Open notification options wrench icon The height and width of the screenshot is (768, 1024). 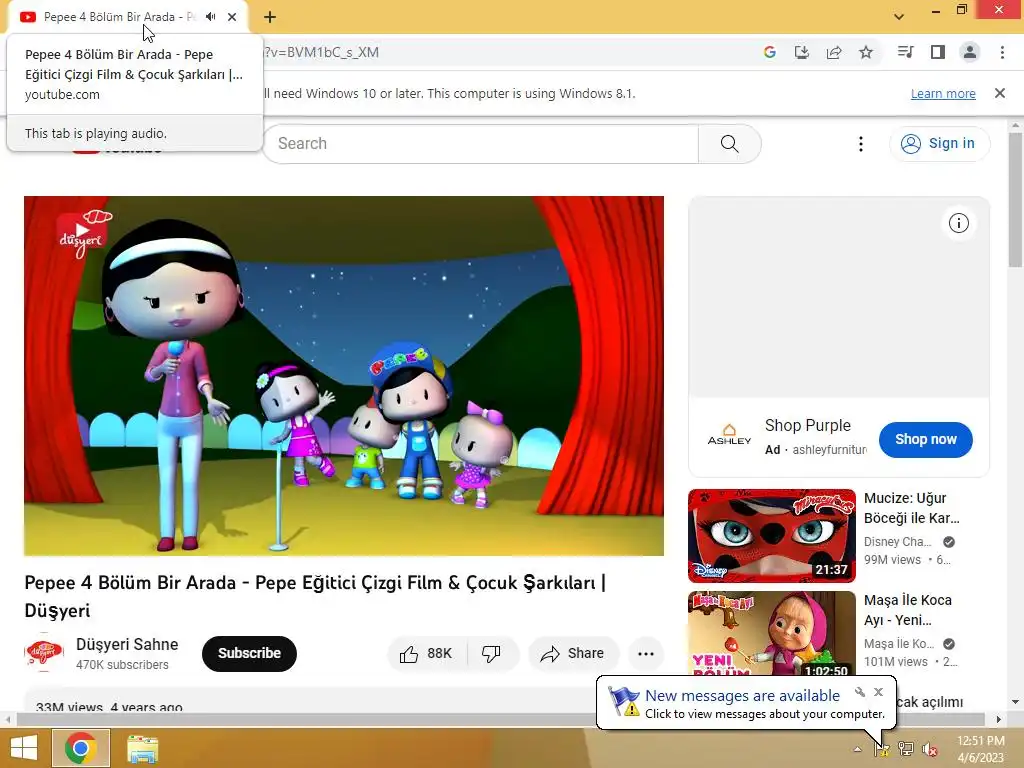[860, 692]
